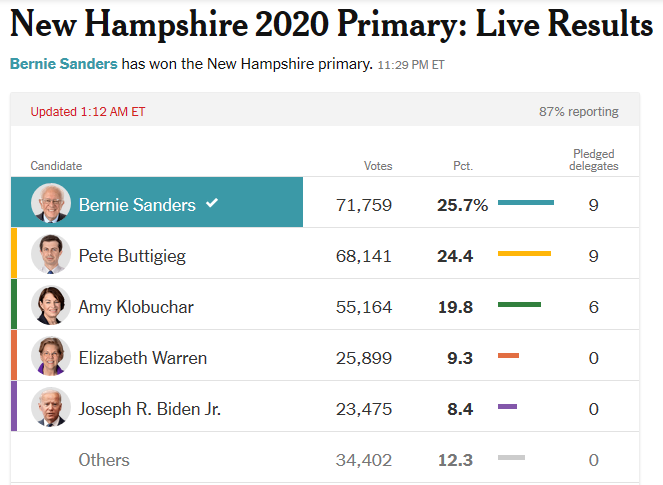The height and width of the screenshot is (485, 663).
Task: Click the Pct. column header
Action: click(x=463, y=166)
